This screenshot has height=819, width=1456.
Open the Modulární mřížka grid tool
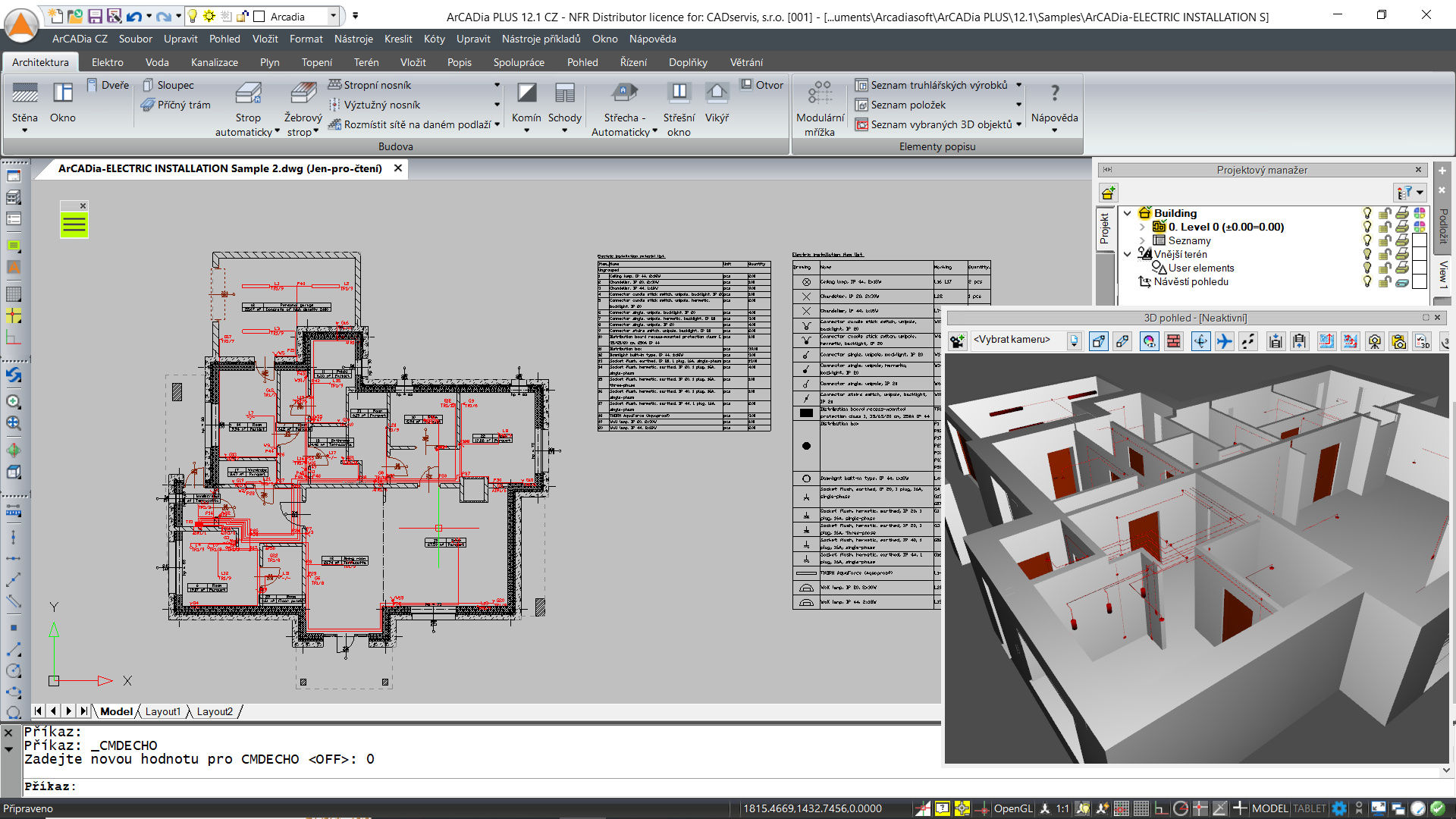820,108
